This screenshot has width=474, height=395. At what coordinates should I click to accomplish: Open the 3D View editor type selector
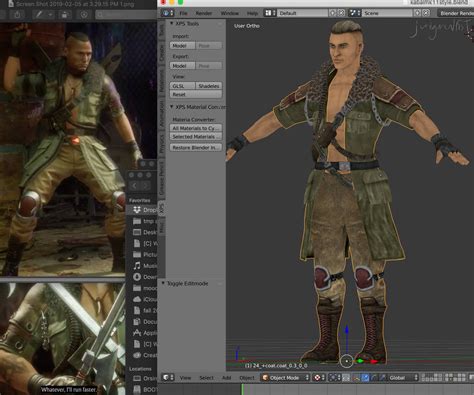coord(168,378)
